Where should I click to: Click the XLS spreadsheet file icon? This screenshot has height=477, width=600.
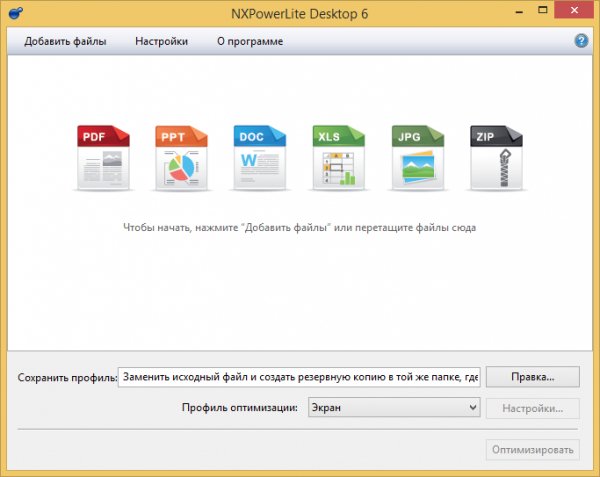339,158
